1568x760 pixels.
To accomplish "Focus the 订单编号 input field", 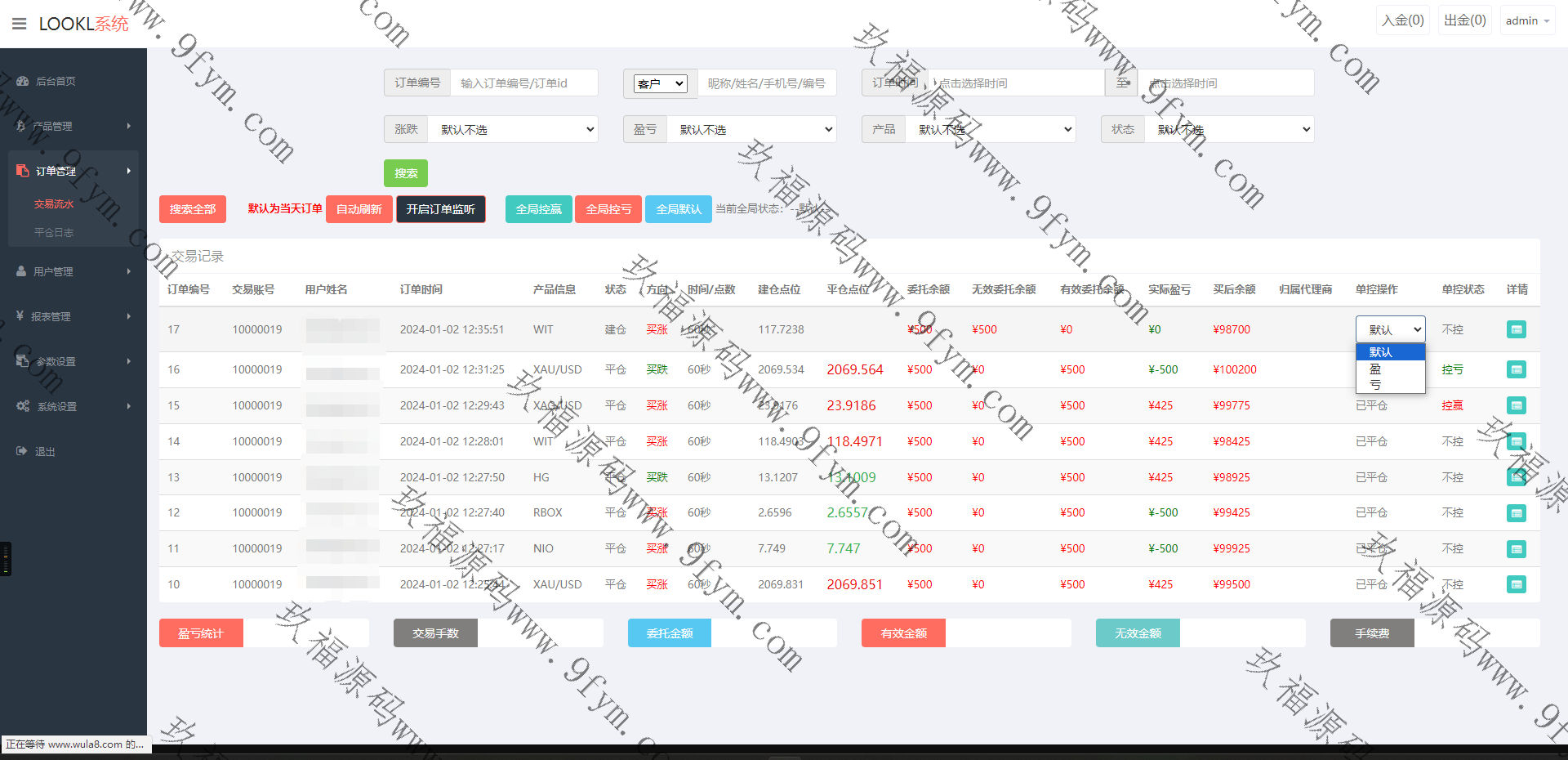I will click(x=523, y=83).
